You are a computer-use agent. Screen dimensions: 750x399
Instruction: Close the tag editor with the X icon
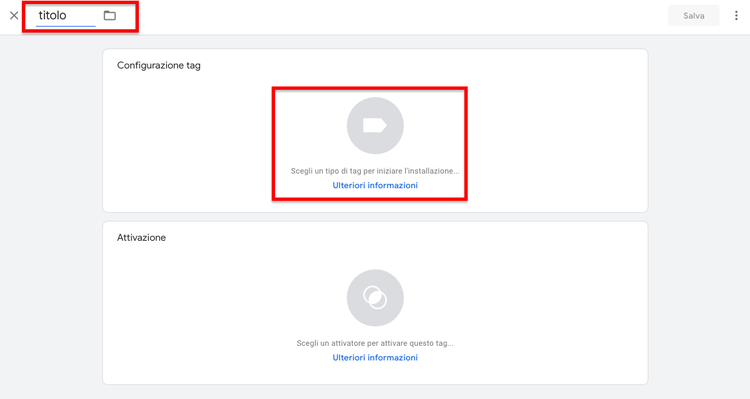14,15
